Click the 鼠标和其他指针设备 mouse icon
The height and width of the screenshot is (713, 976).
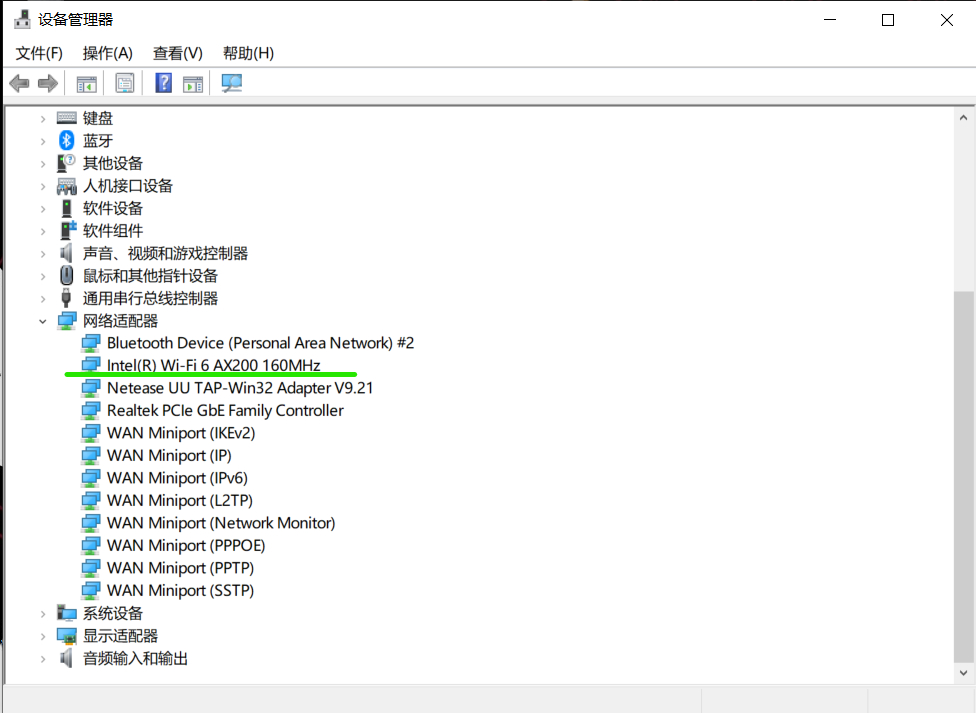67,275
